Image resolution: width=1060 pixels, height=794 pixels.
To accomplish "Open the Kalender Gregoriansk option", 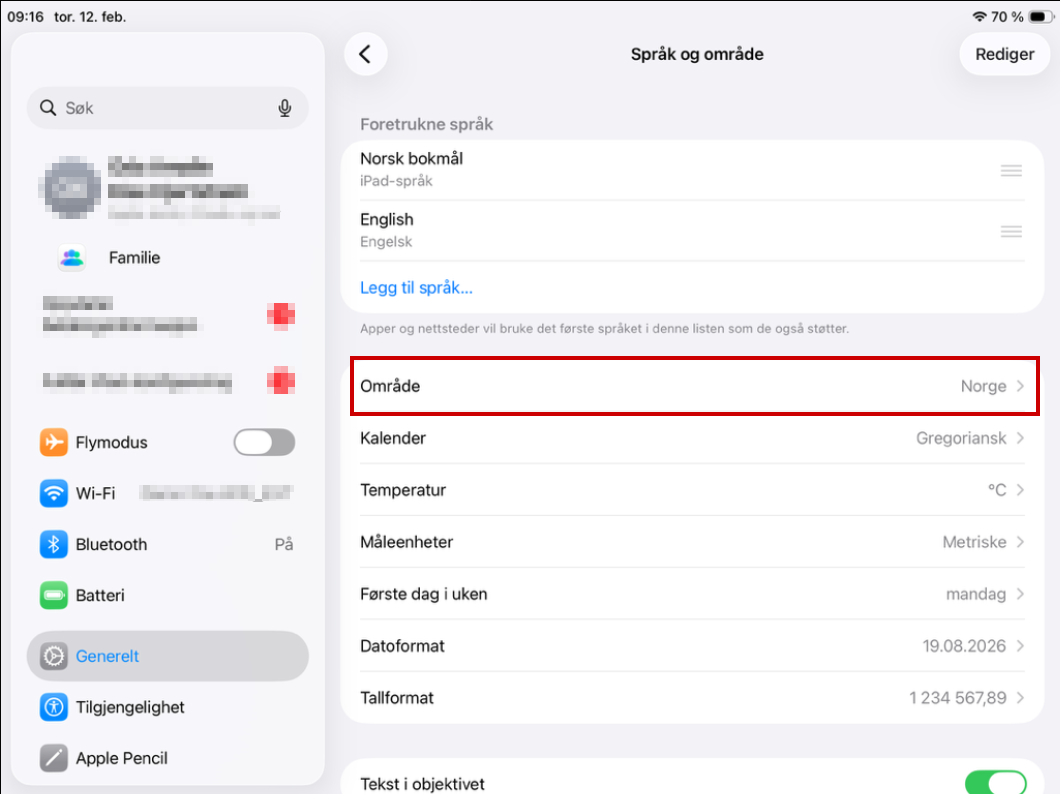I will [692, 438].
